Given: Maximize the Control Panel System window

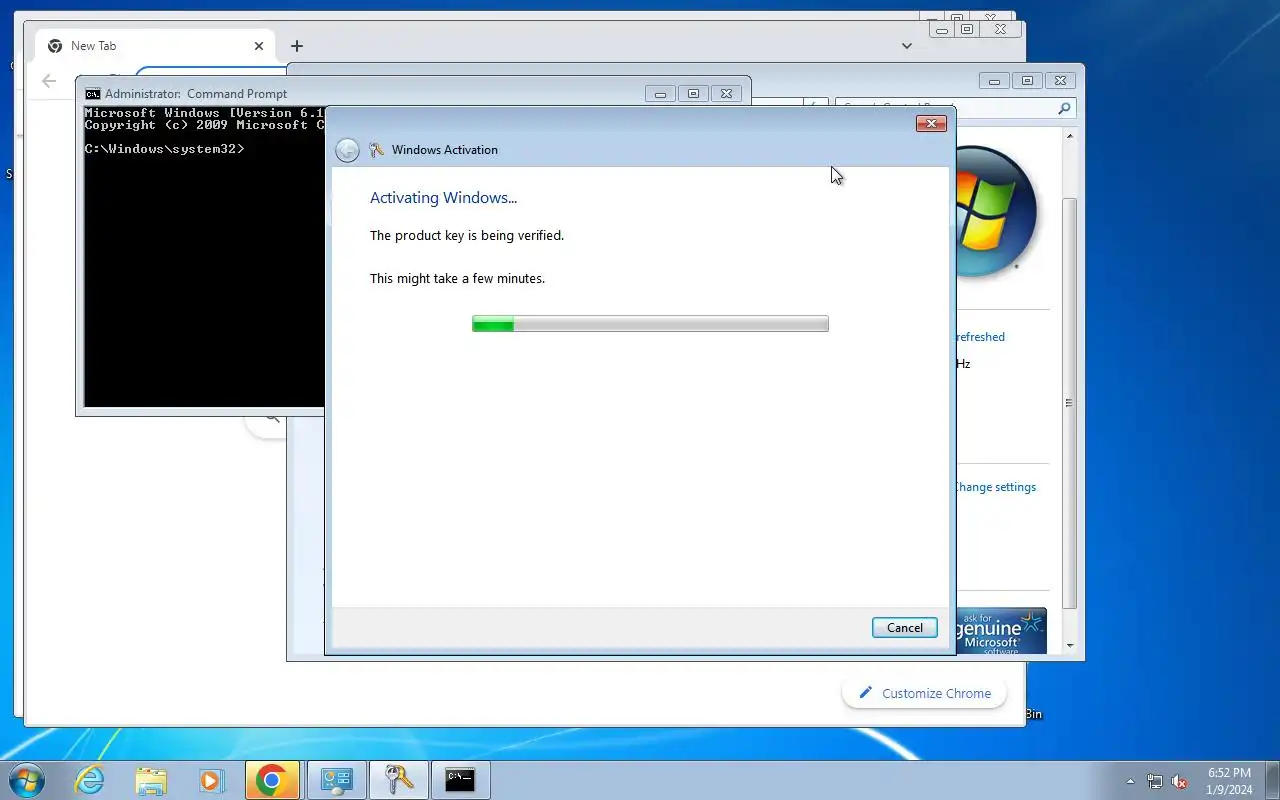Looking at the screenshot, I should pyautogui.click(x=1027, y=81).
